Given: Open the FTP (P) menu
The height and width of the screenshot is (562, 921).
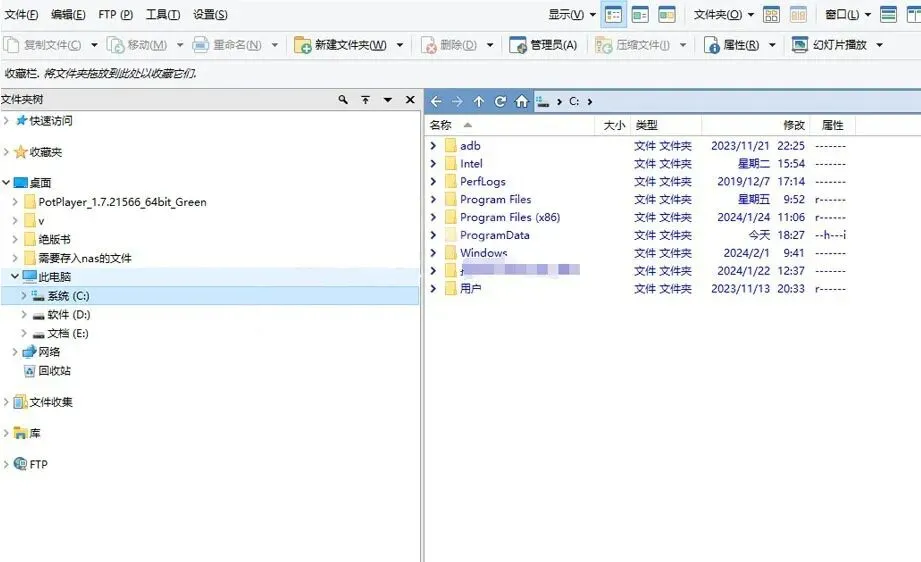Looking at the screenshot, I should 116,14.
